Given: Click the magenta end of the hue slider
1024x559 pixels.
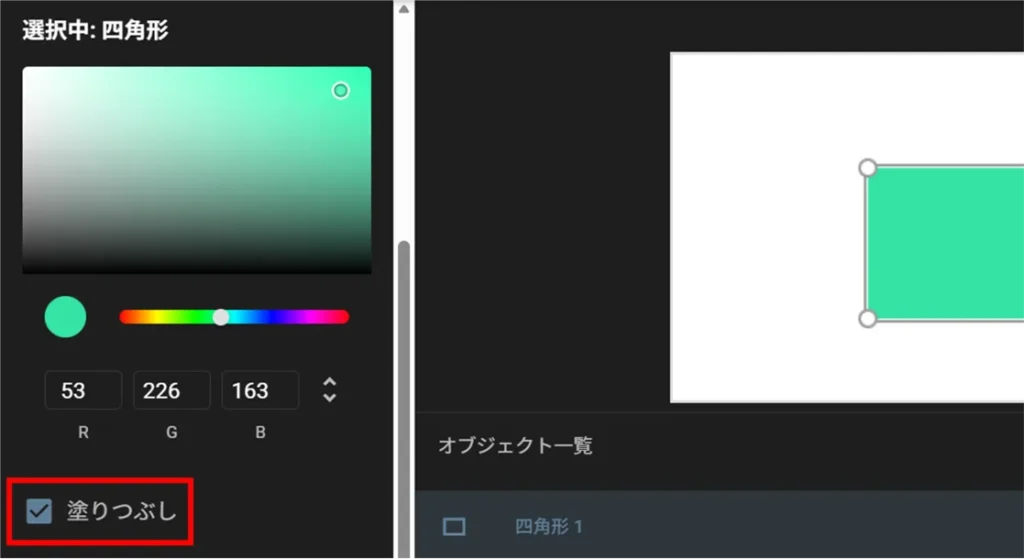Looking at the screenshot, I should tap(343, 317).
